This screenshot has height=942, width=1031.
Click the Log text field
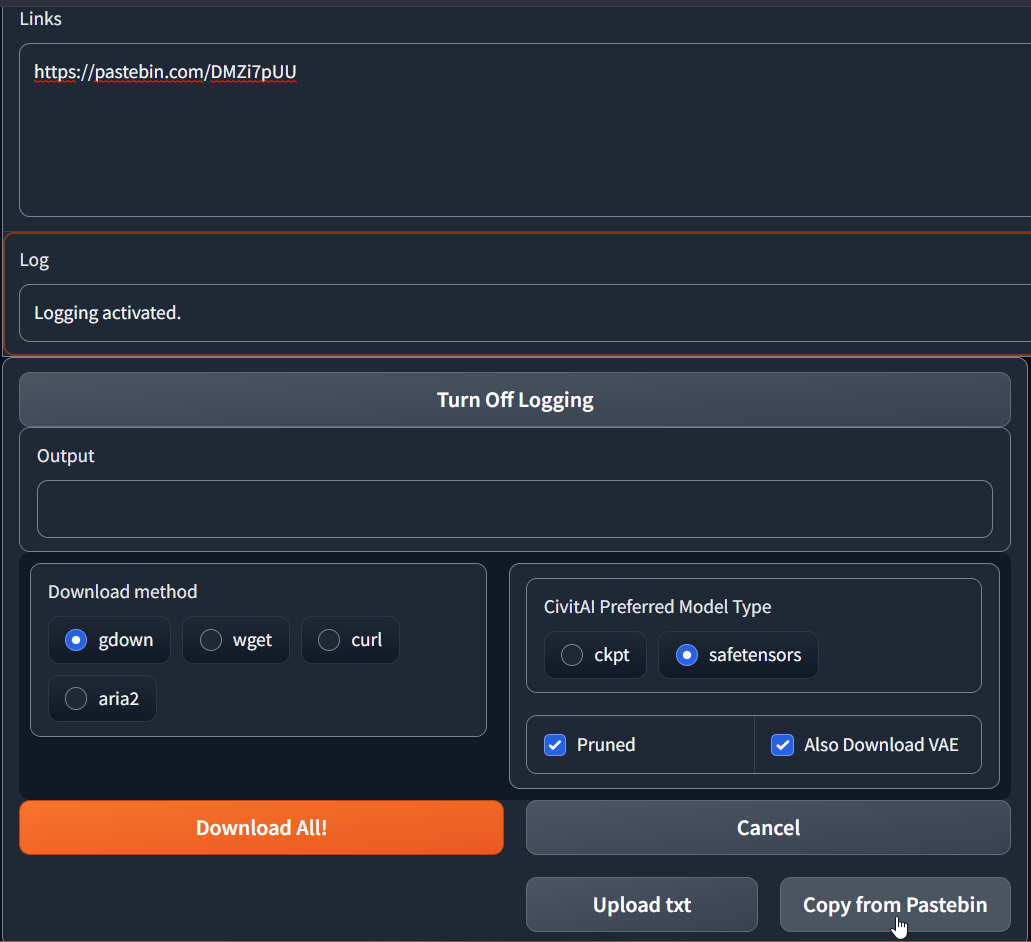coord(525,313)
